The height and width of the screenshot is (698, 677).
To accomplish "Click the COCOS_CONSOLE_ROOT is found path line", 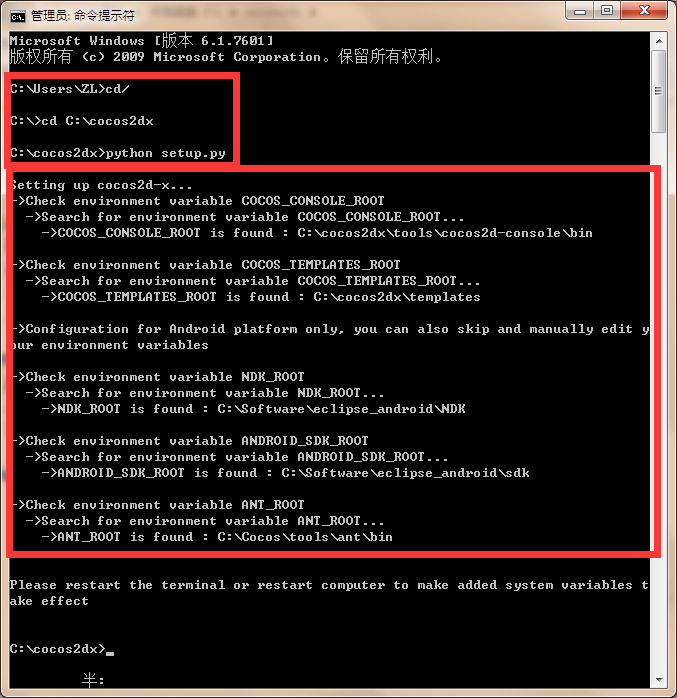I will click(x=317, y=233).
